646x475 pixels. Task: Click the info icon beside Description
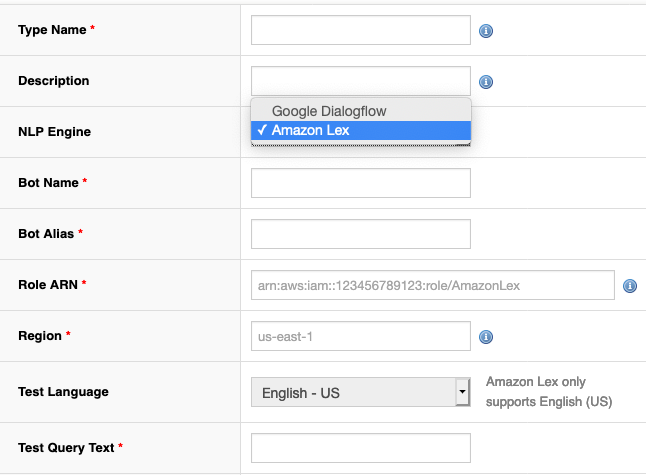(486, 82)
